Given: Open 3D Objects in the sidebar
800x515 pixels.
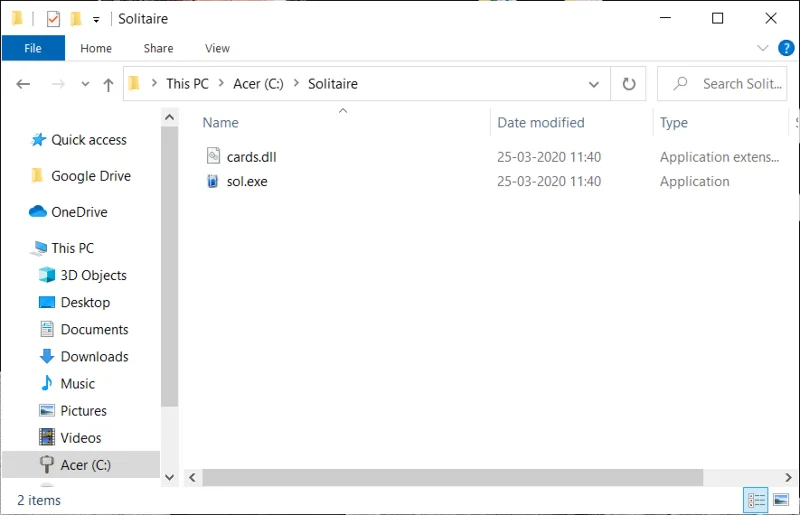Looking at the screenshot, I should tap(93, 275).
